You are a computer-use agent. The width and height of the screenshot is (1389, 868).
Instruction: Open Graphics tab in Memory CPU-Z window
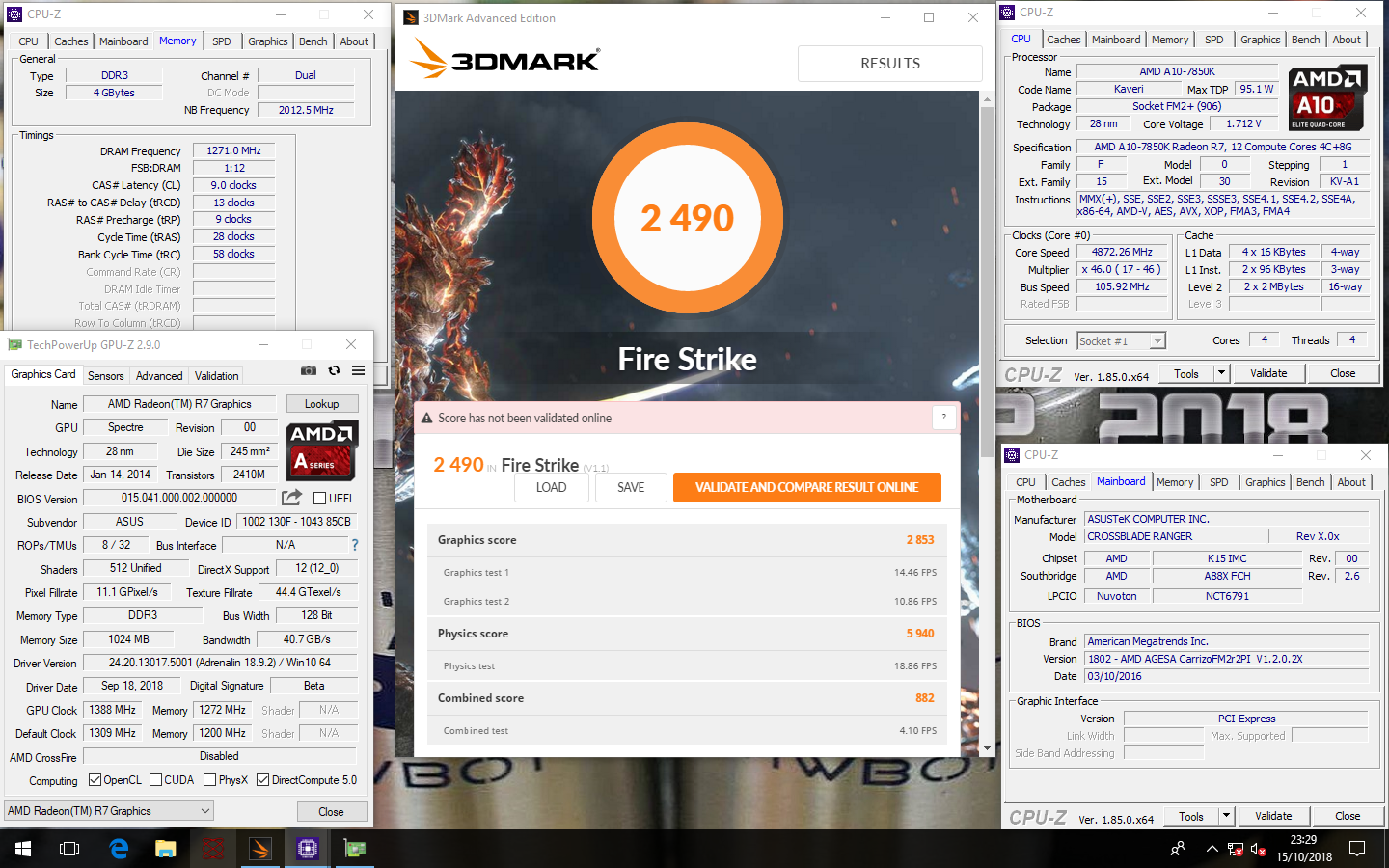click(268, 41)
